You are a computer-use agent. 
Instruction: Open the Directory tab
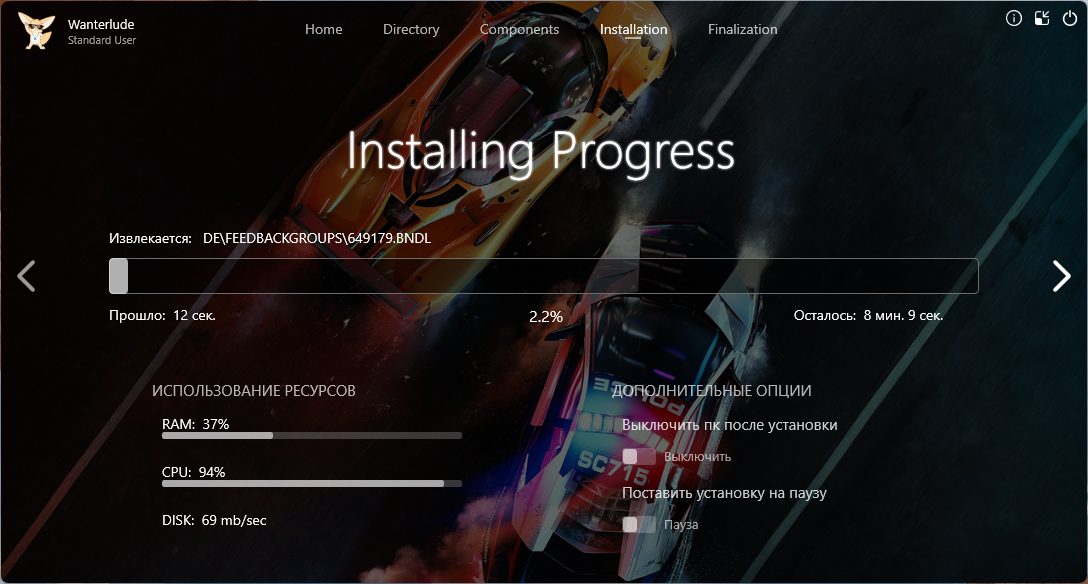pyautogui.click(x=411, y=30)
